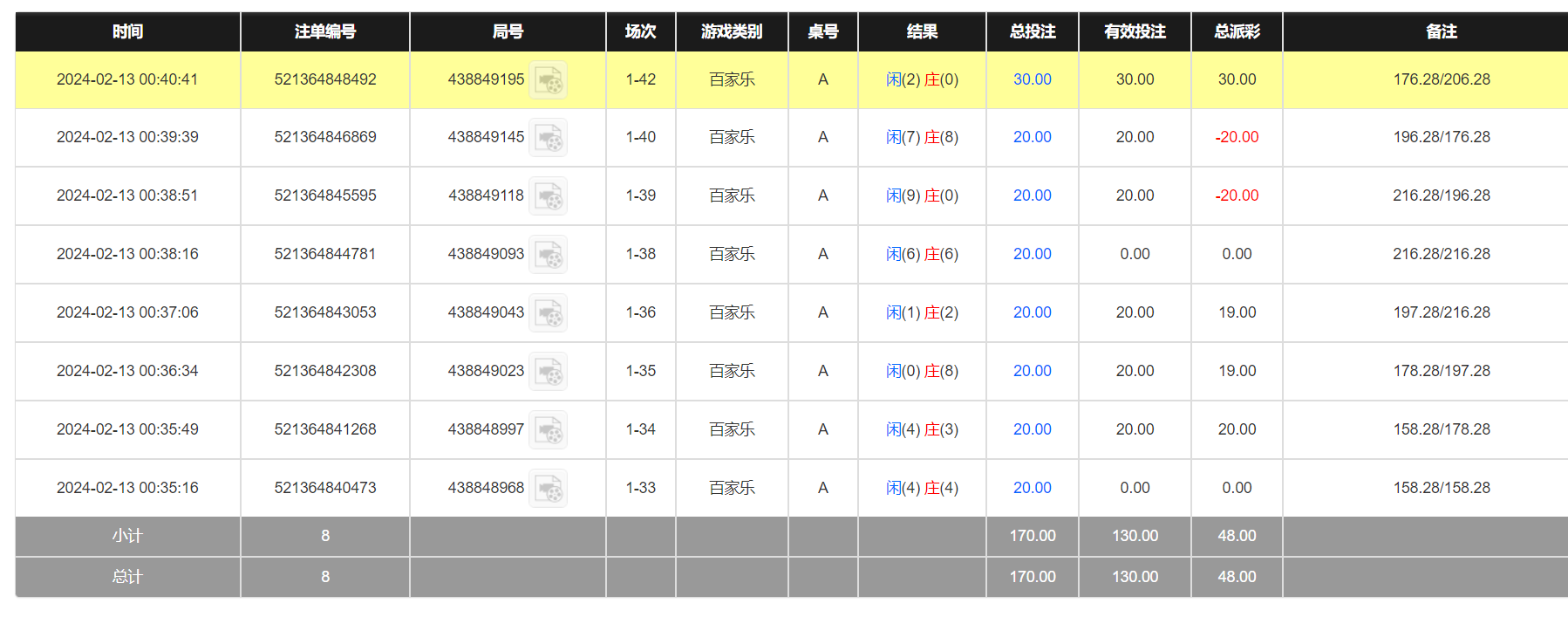Click the 有效投注 column header

1135,31
